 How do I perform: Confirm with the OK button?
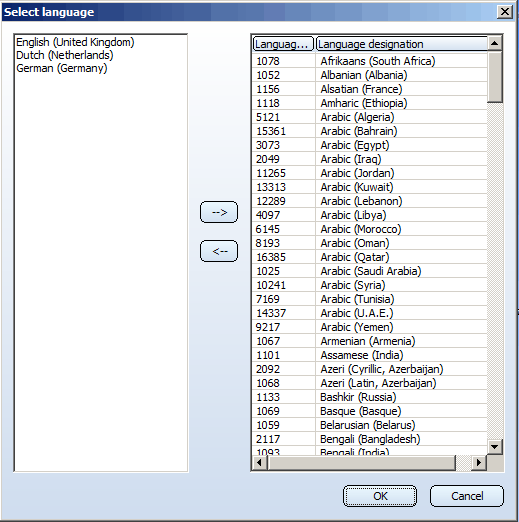(x=380, y=496)
